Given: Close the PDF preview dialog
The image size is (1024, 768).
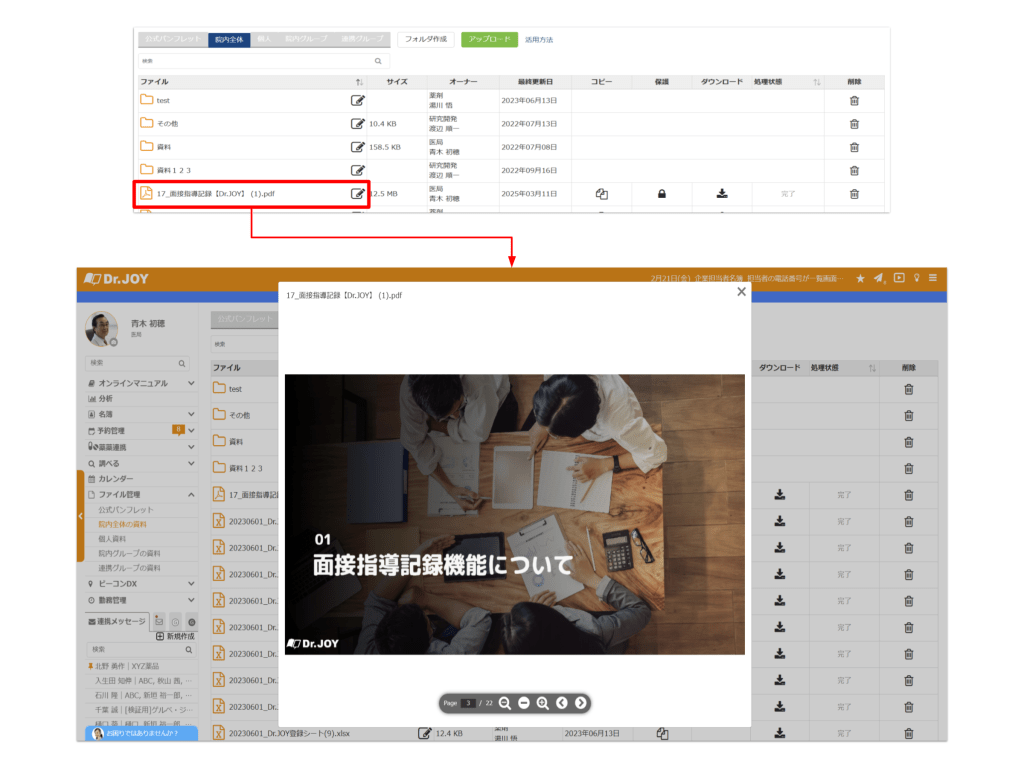Looking at the screenshot, I should (x=741, y=292).
